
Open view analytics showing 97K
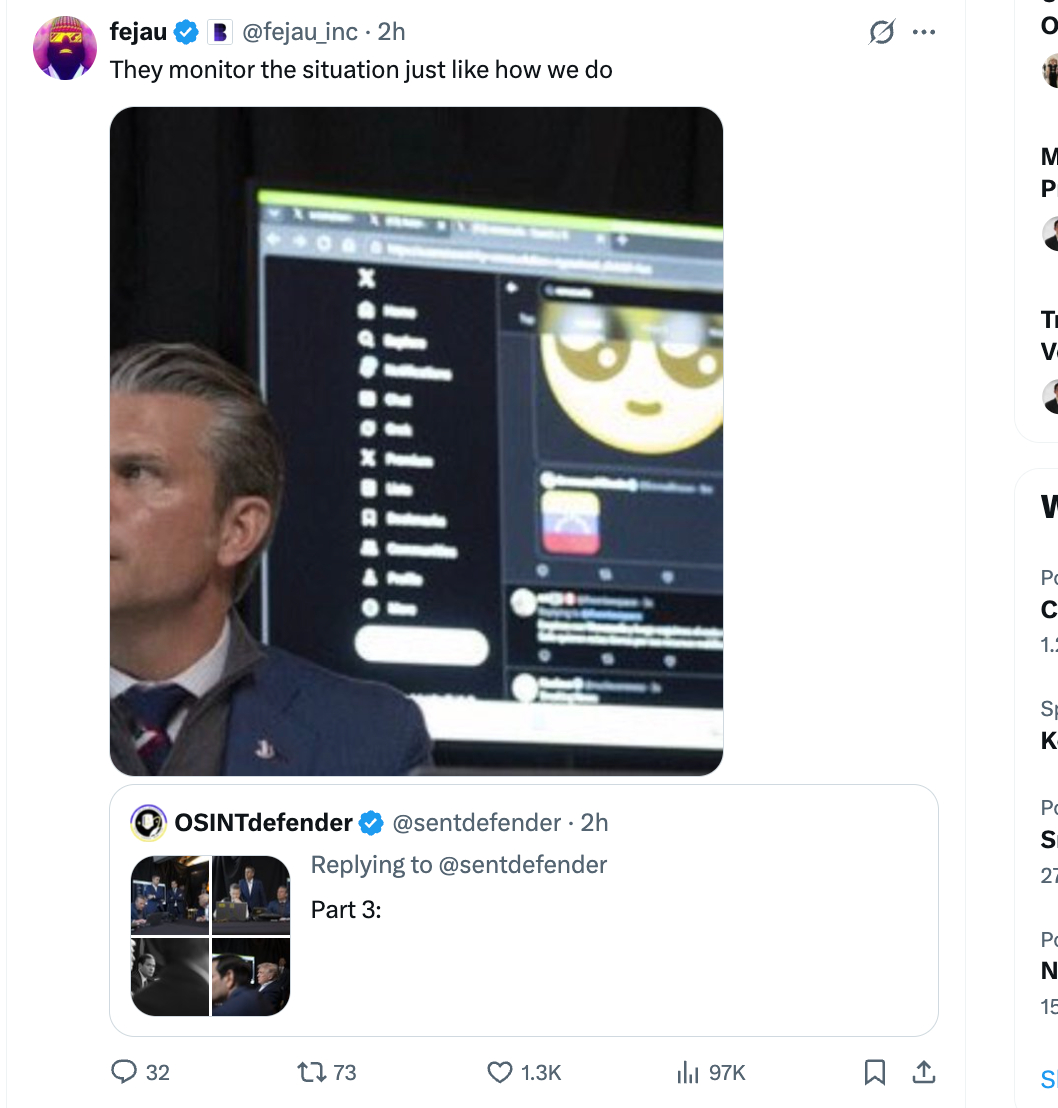689,1072
